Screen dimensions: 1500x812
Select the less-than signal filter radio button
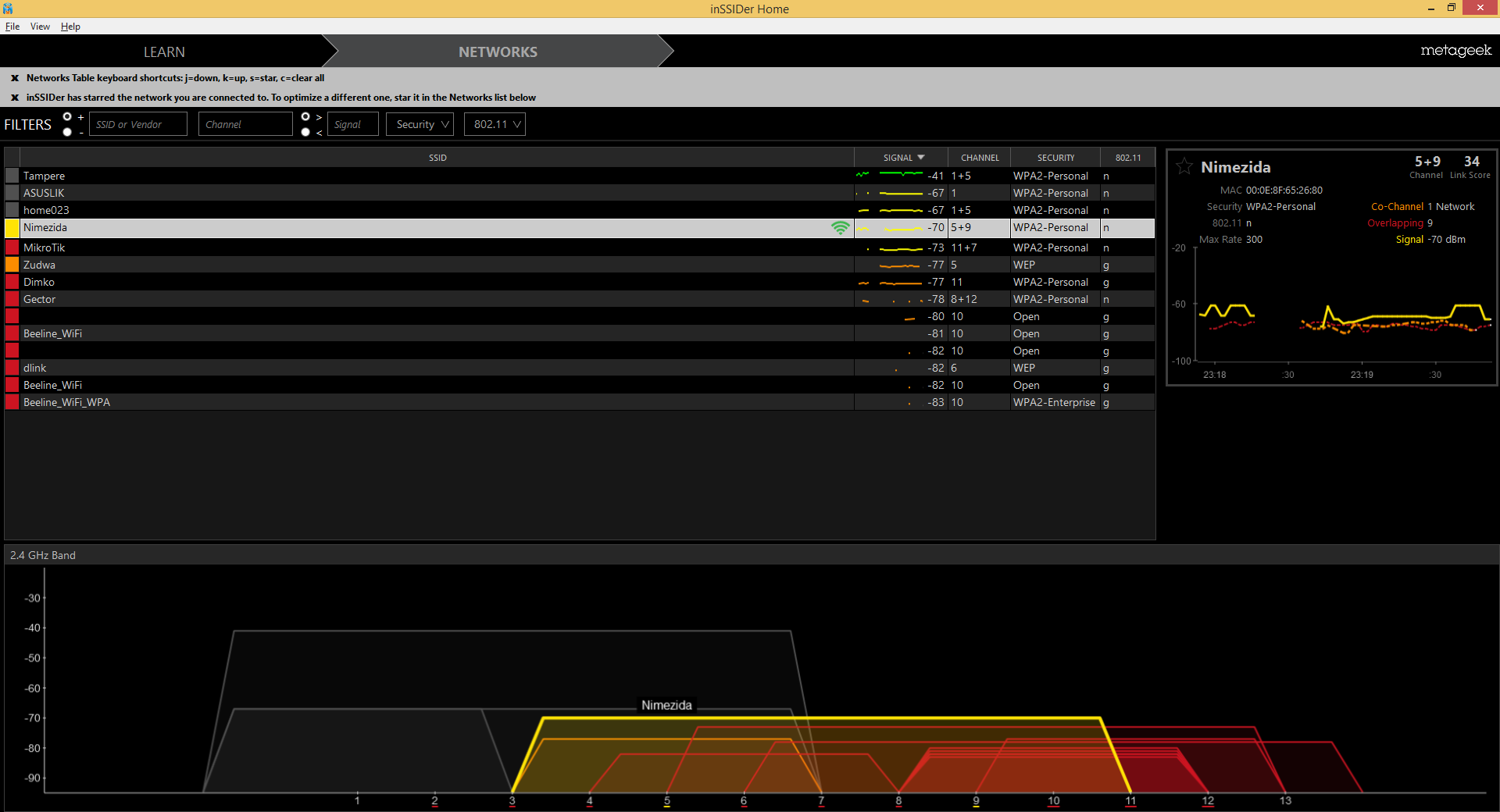[305, 132]
